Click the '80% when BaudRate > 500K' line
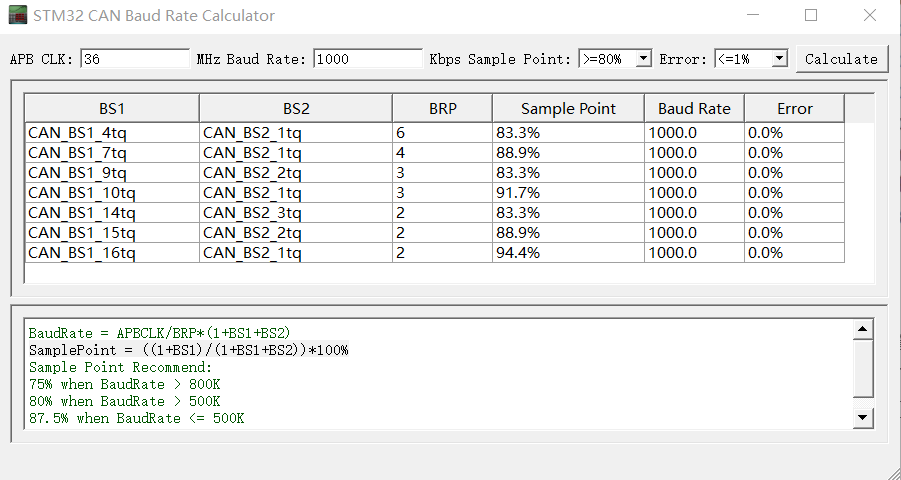Image resolution: width=901 pixels, height=480 pixels. [125, 401]
